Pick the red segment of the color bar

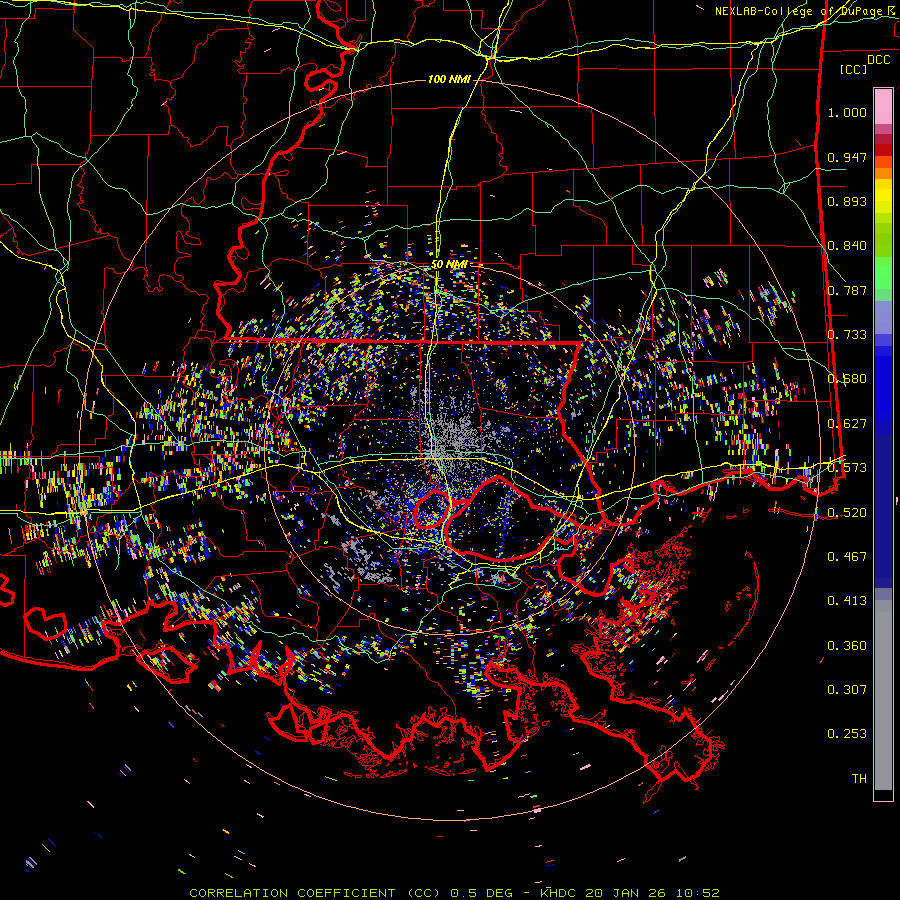(x=883, y=150)
